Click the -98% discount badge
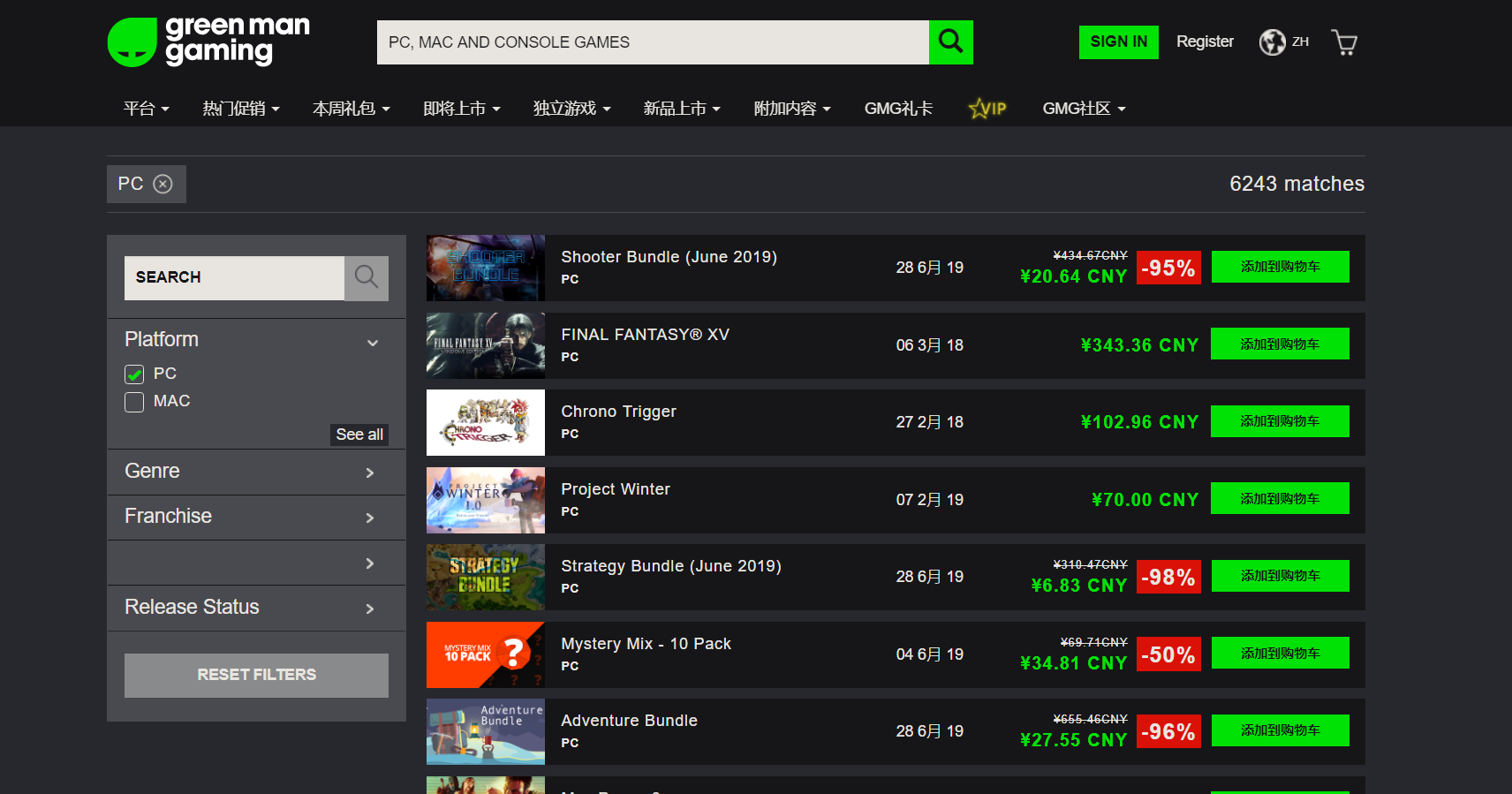 (1168, 577)
